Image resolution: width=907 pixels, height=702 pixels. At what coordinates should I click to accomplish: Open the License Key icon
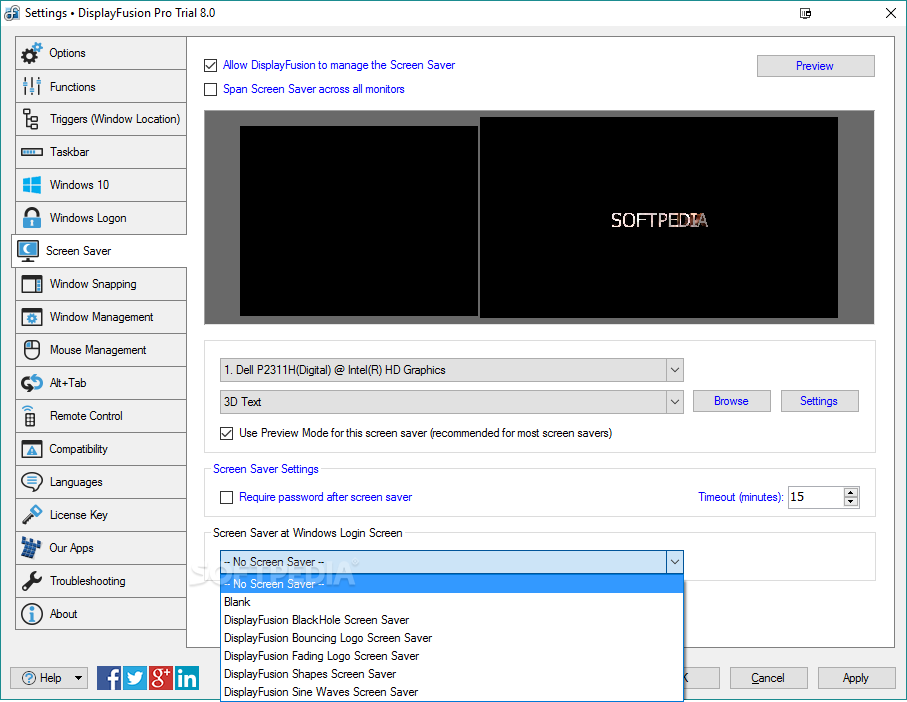(x=32, y=515)
